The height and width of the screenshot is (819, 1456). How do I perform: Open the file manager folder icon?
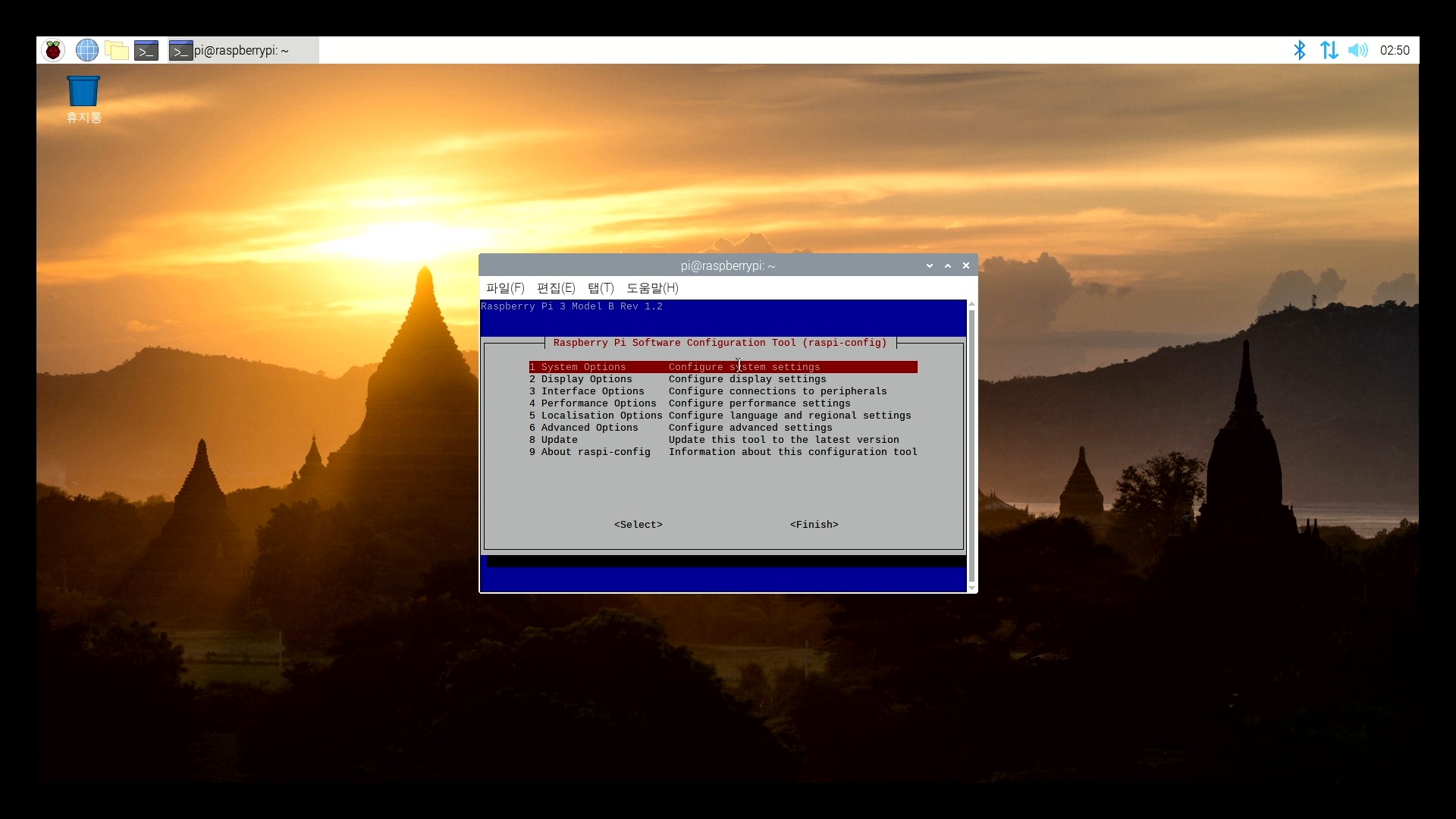pyautogui.click(x=116, y=51)
